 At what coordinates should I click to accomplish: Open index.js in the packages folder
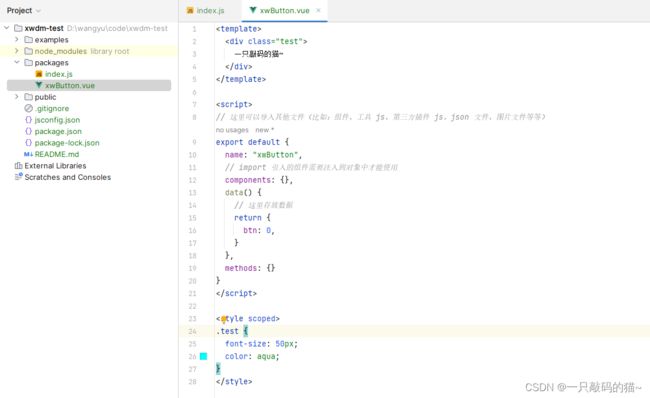point(58,74)
